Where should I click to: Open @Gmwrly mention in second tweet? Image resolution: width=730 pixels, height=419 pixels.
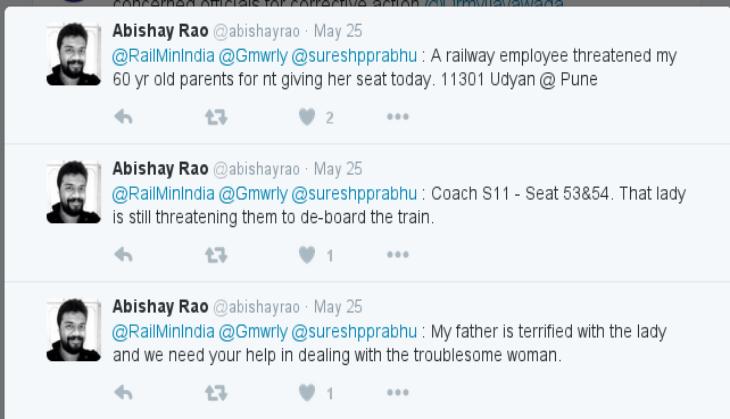point(253,194)
